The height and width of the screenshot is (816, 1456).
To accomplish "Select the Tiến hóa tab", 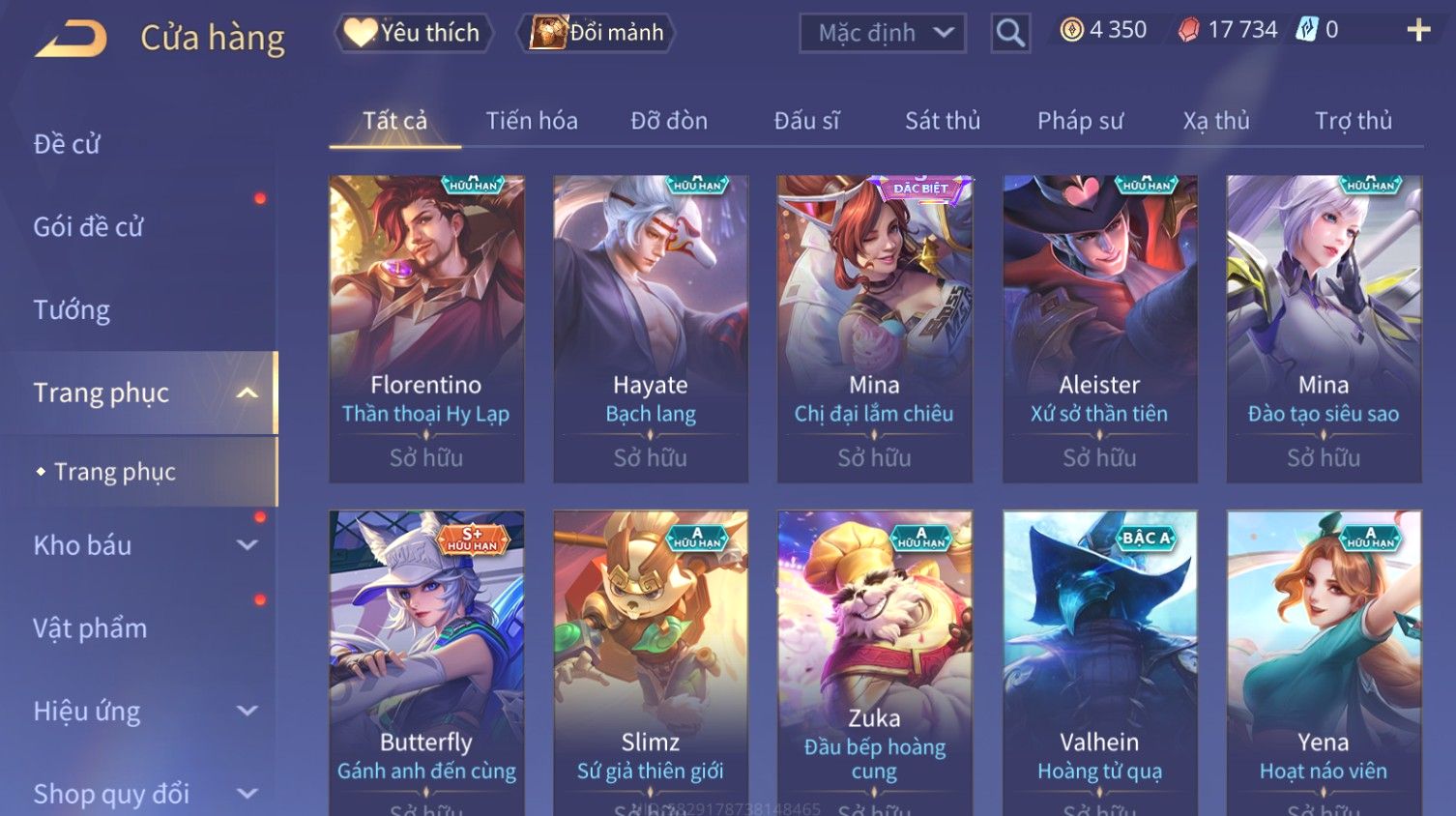I will click(x=532, y=121).
